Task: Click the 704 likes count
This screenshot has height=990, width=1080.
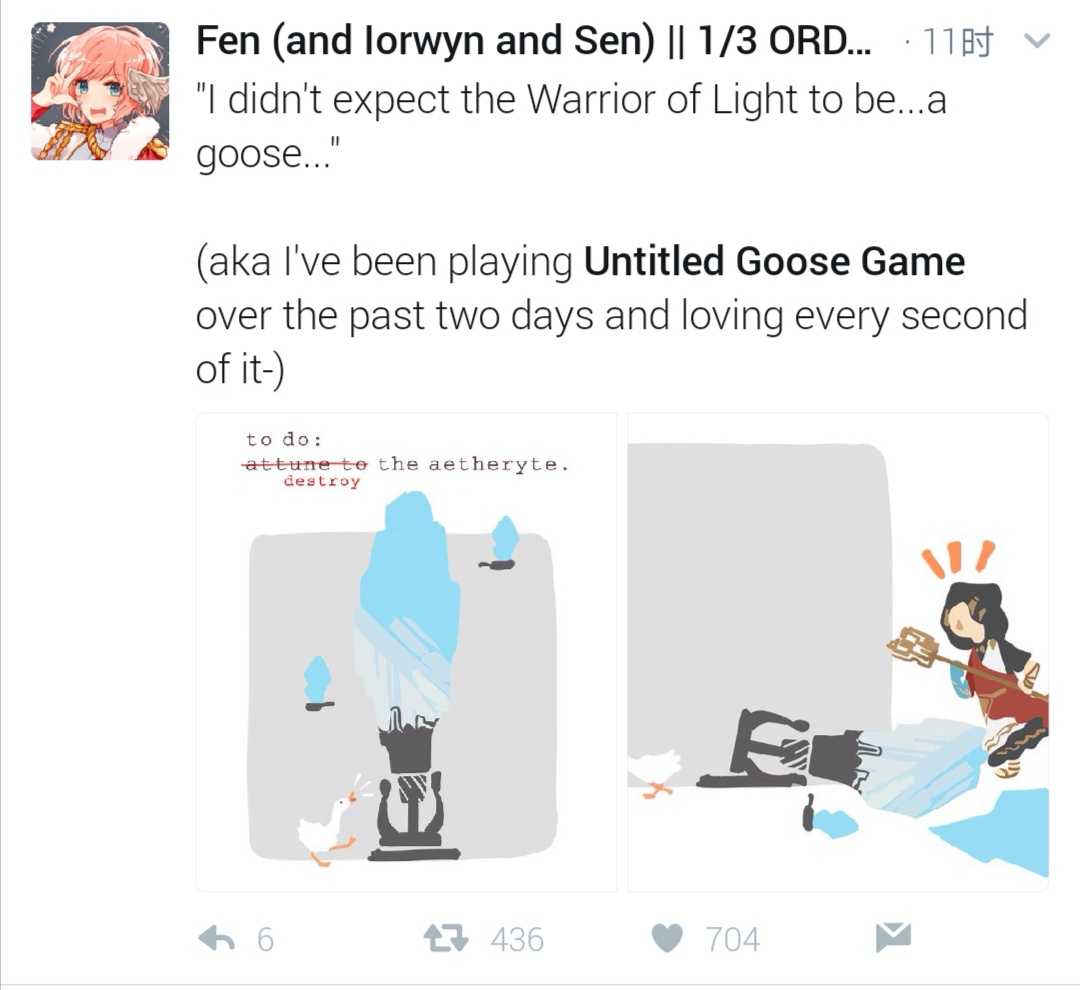Action: (x=733, y=940)
